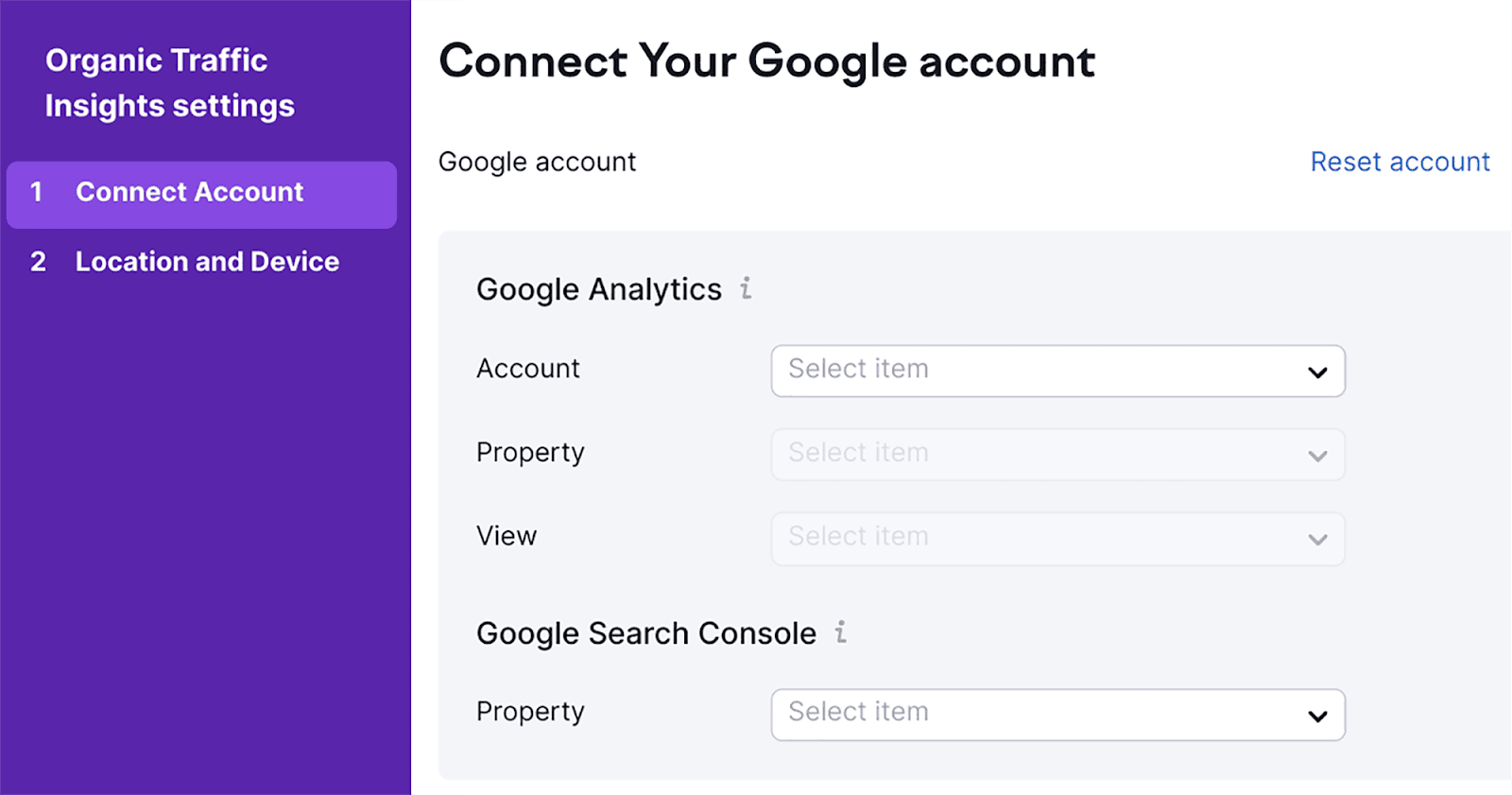The height and width of the screenshot is (795, 1512).
Task: Go to Location and Device step
Action: point(207,262)
